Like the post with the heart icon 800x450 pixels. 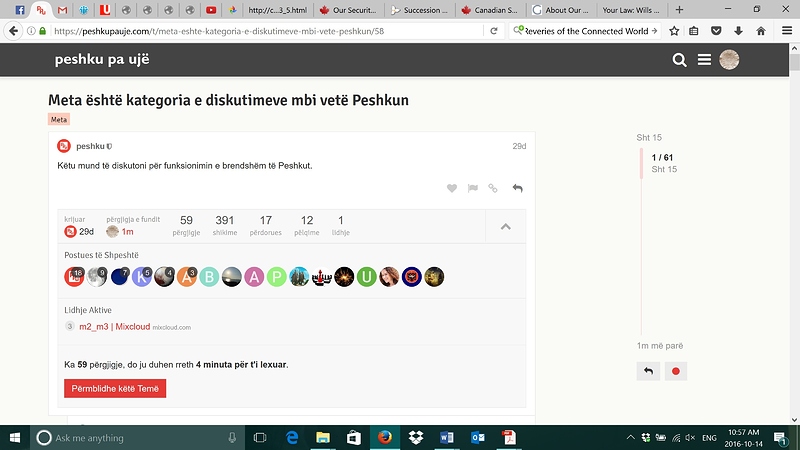coord(452,188)
